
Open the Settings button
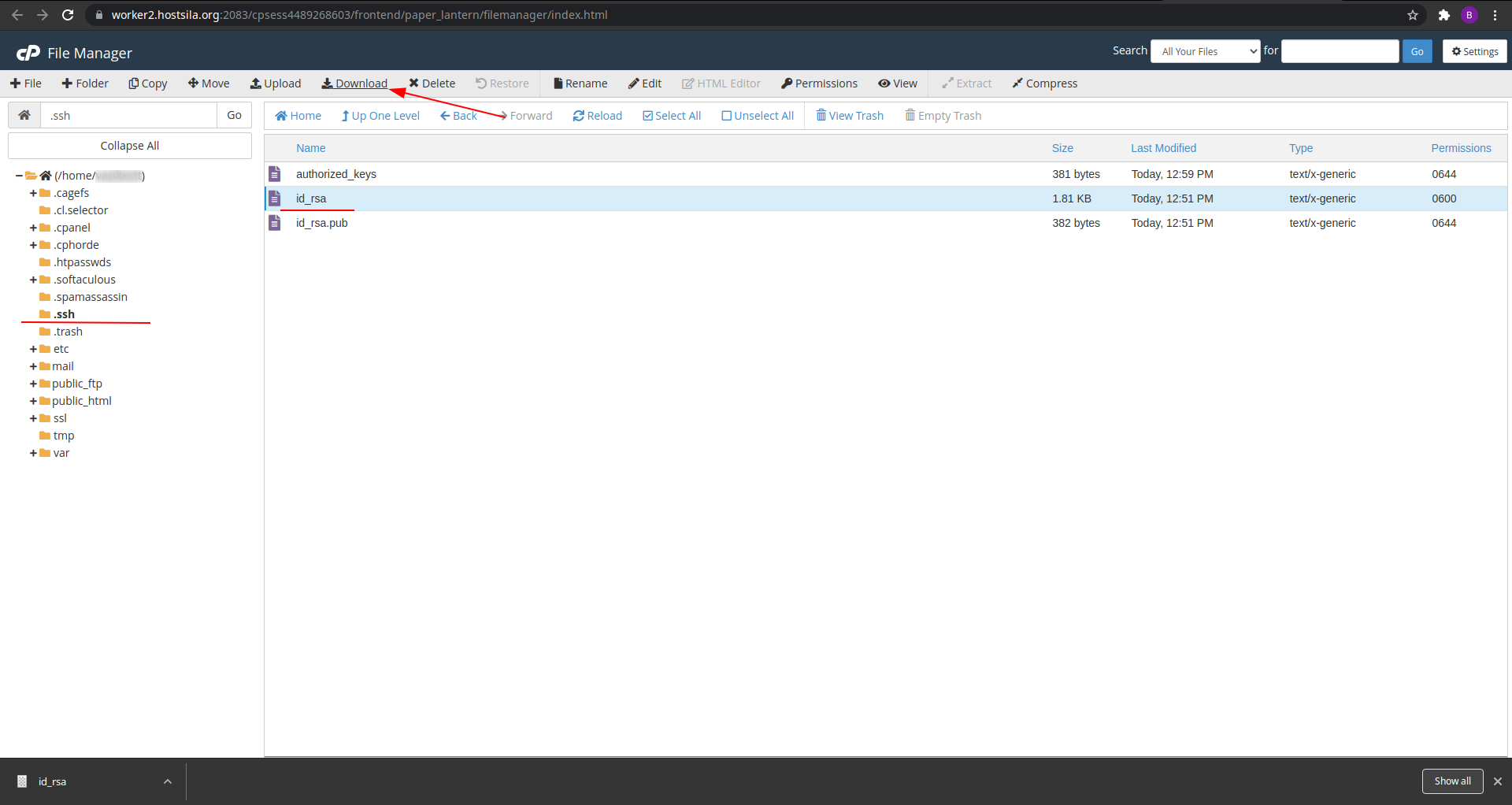click(x=1474, y=51)
